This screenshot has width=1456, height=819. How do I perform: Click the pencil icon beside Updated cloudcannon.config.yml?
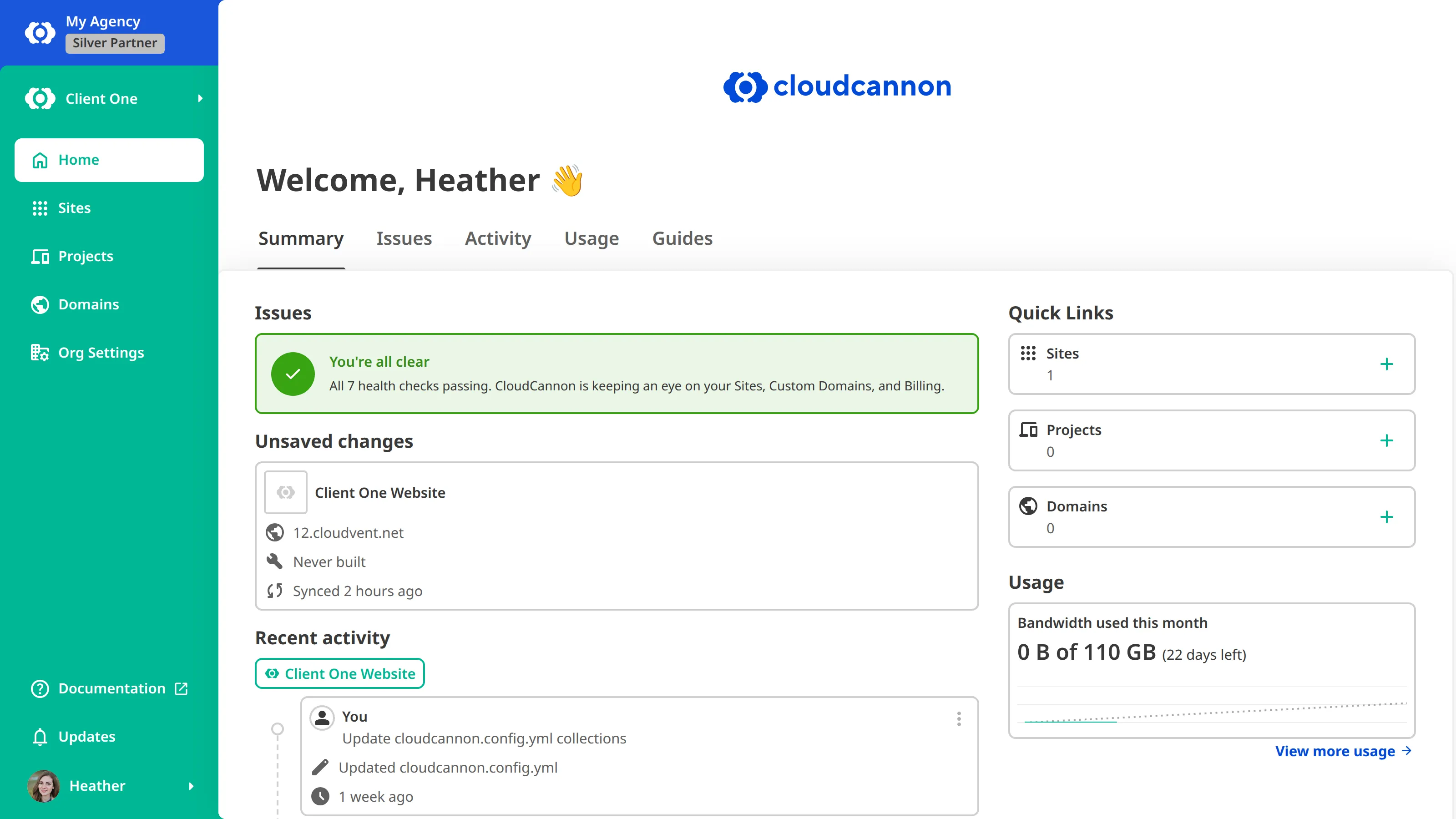[320, 767]
